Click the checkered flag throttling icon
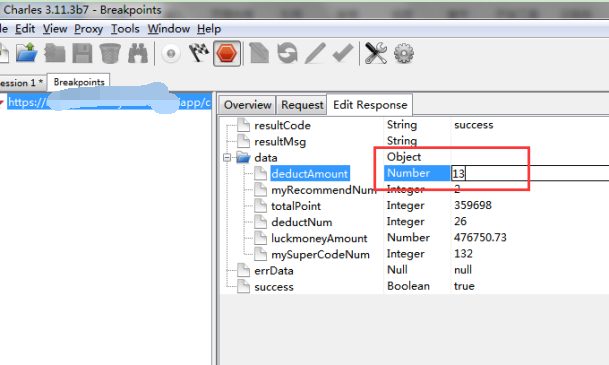The height and width of the screenshot is (365, 609). [199, 53]
